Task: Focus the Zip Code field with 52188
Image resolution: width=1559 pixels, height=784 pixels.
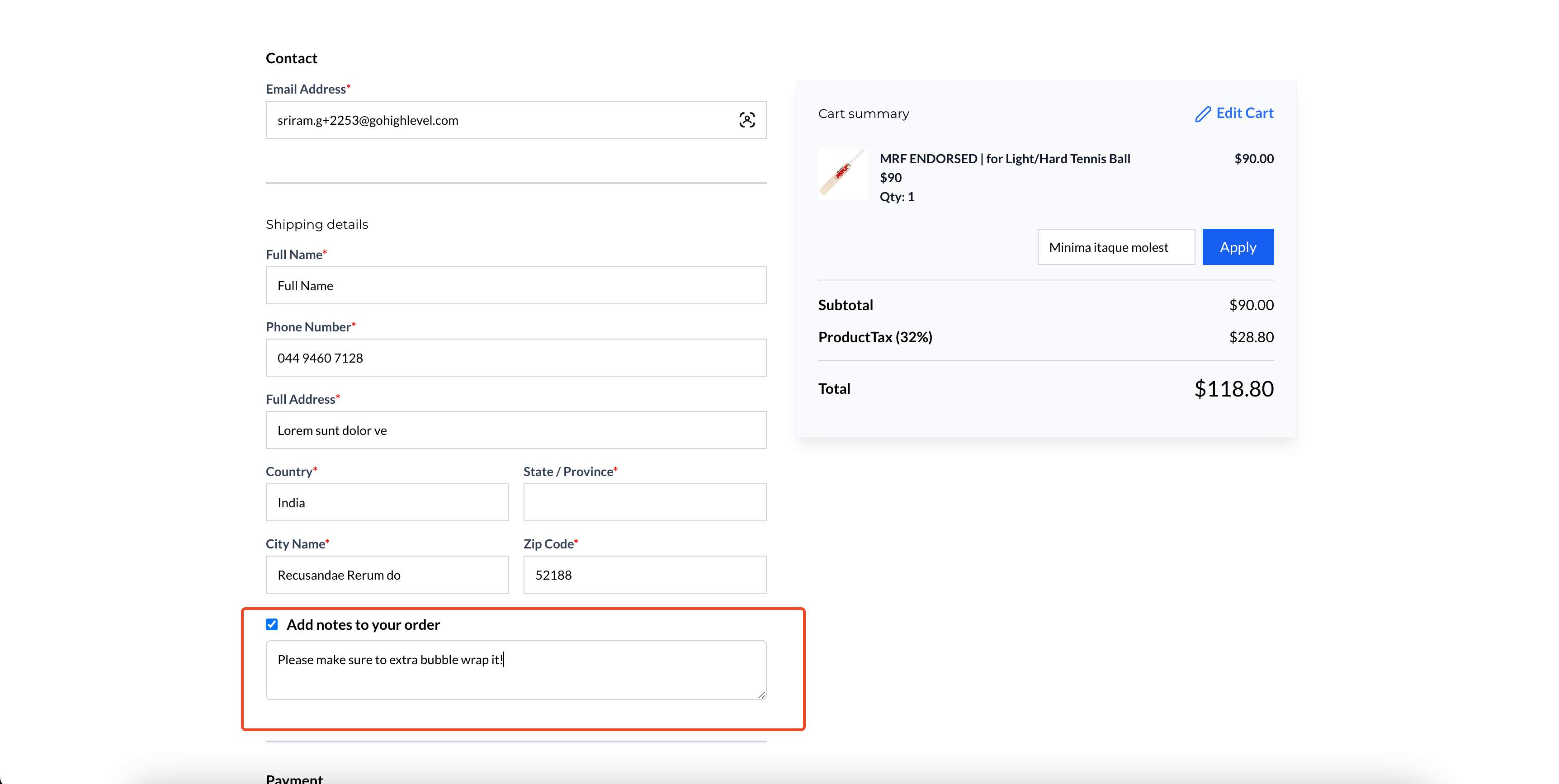Action: pos(645,575)
